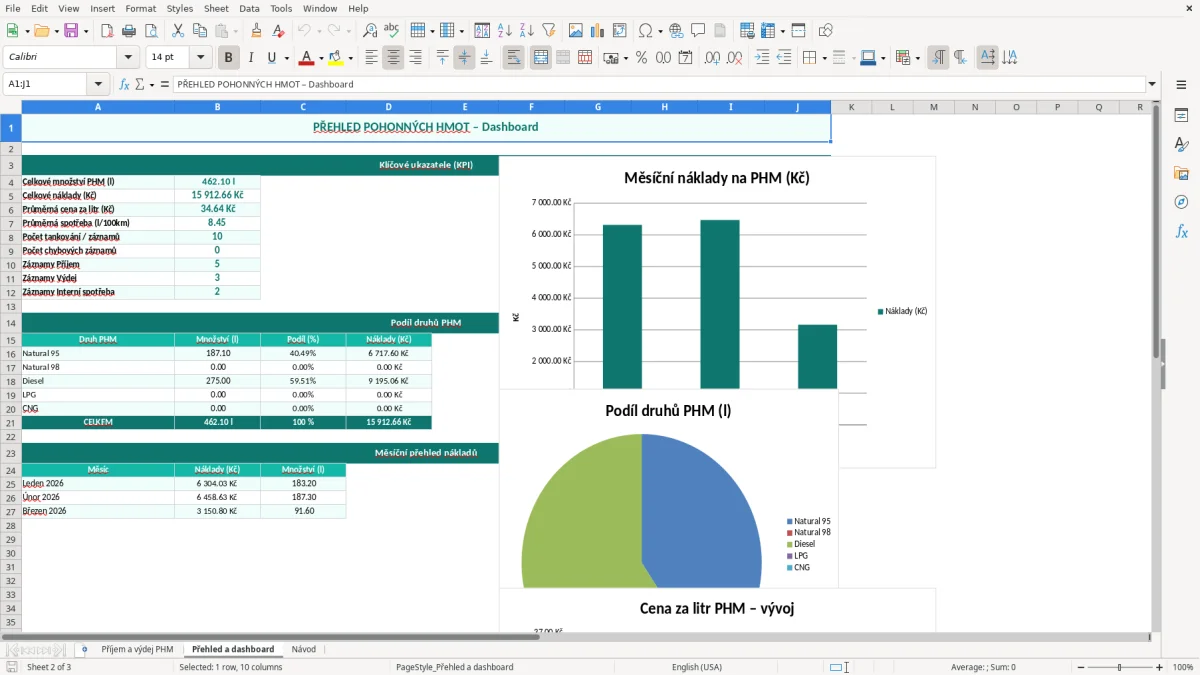Toggle align right
Screen dimensions: 1200x675
tap(415, 58)
